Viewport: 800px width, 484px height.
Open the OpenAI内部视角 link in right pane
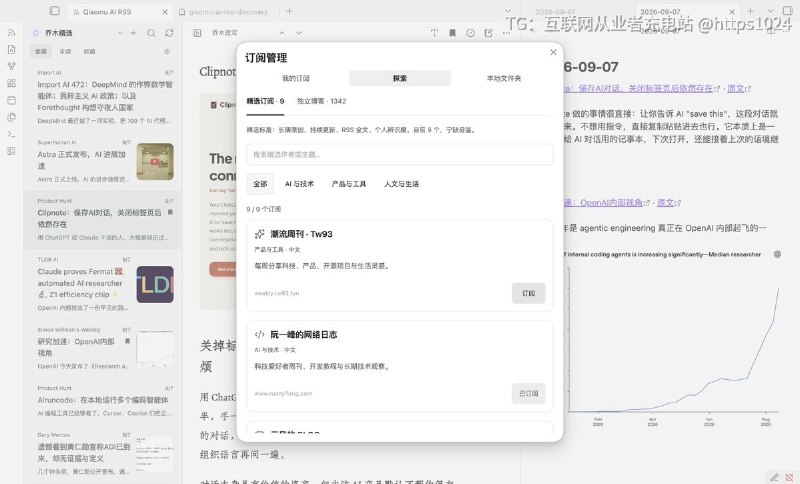[606, 202]
